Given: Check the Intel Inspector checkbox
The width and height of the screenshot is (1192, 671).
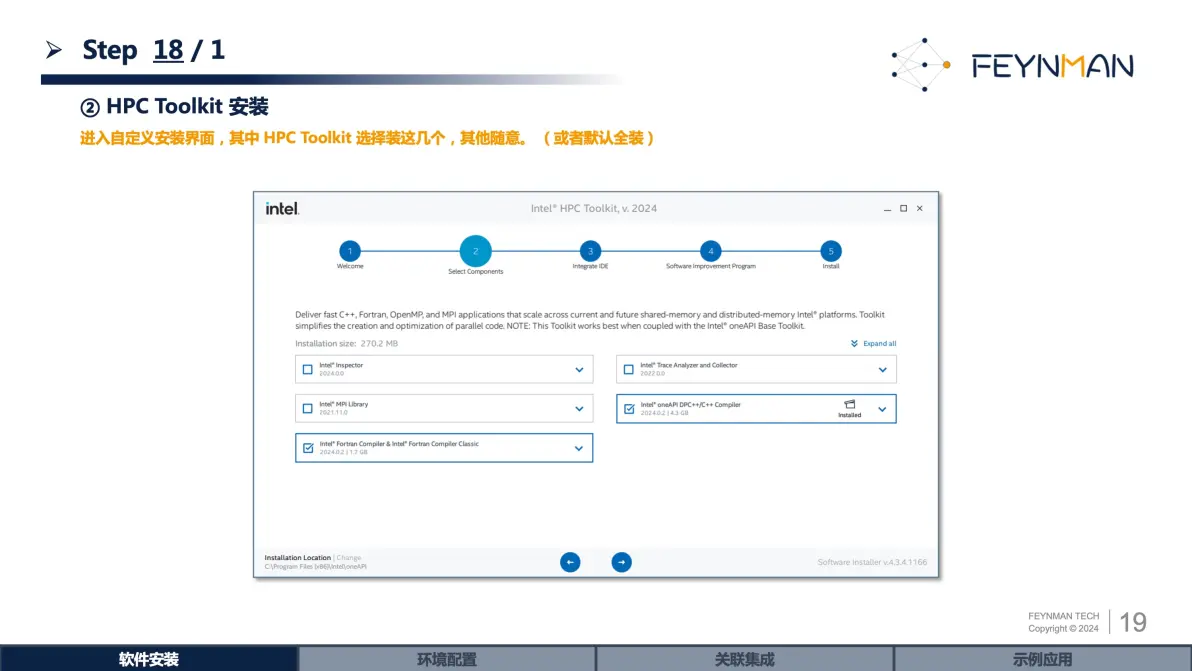Looking at the screenshot, I should [x=308, y=369].
